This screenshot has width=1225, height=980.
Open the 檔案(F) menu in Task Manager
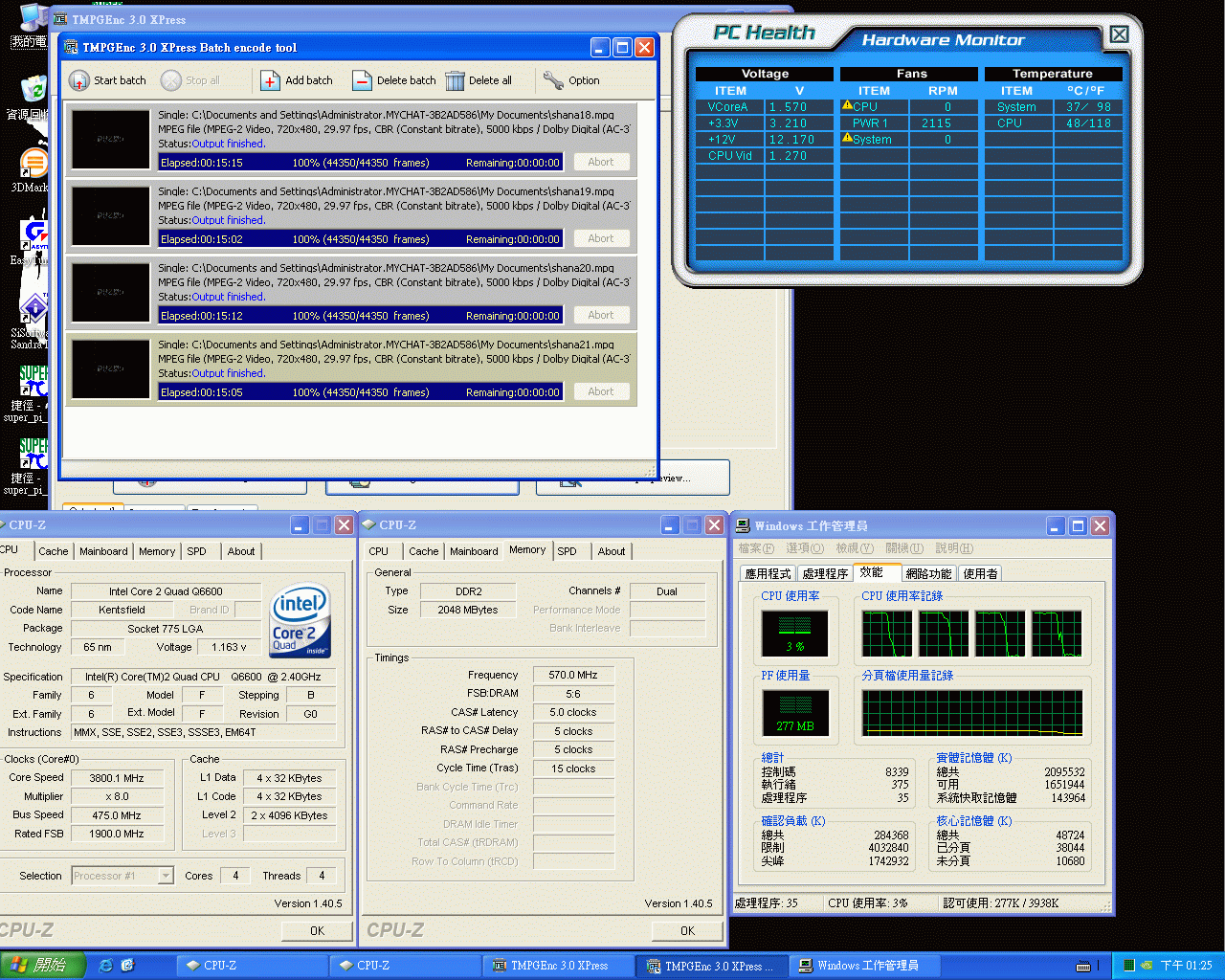pyautogui.click(x=756, y=548)
